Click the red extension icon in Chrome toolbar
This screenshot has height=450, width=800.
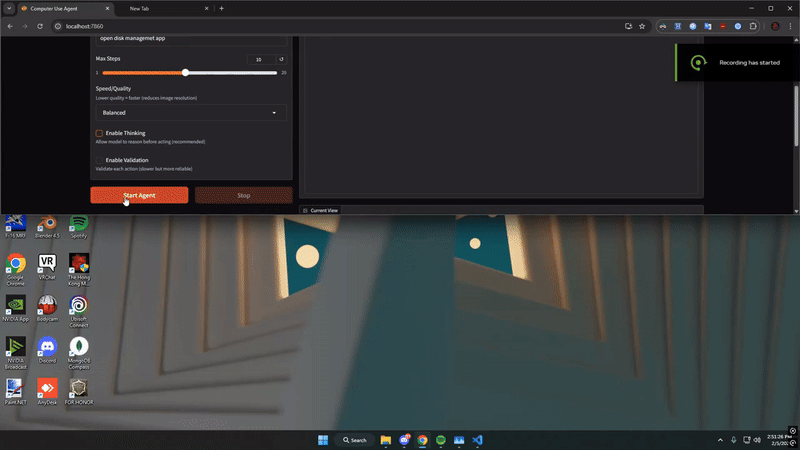[x=723, y=26]
